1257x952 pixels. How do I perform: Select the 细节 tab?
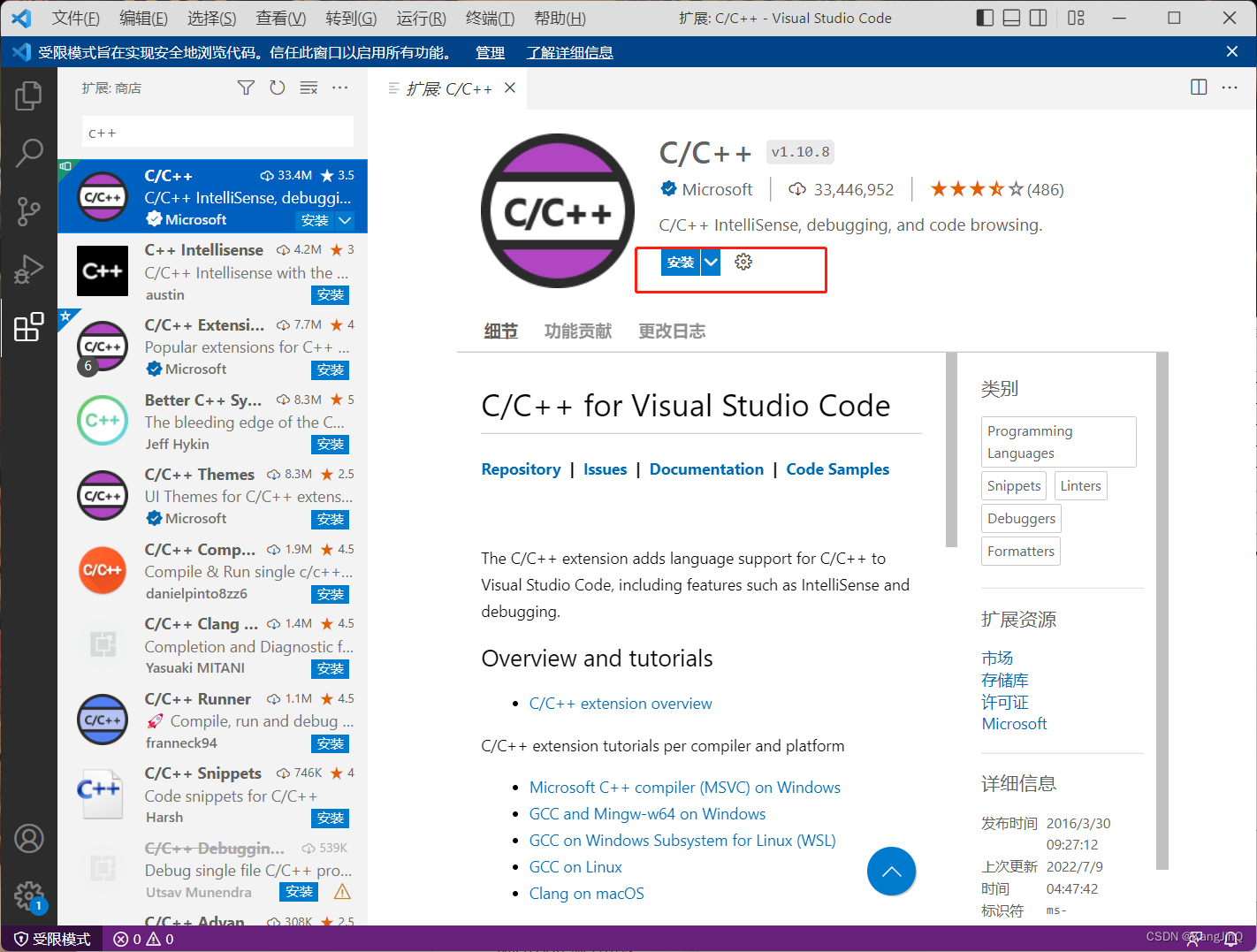tap(500, 331)
